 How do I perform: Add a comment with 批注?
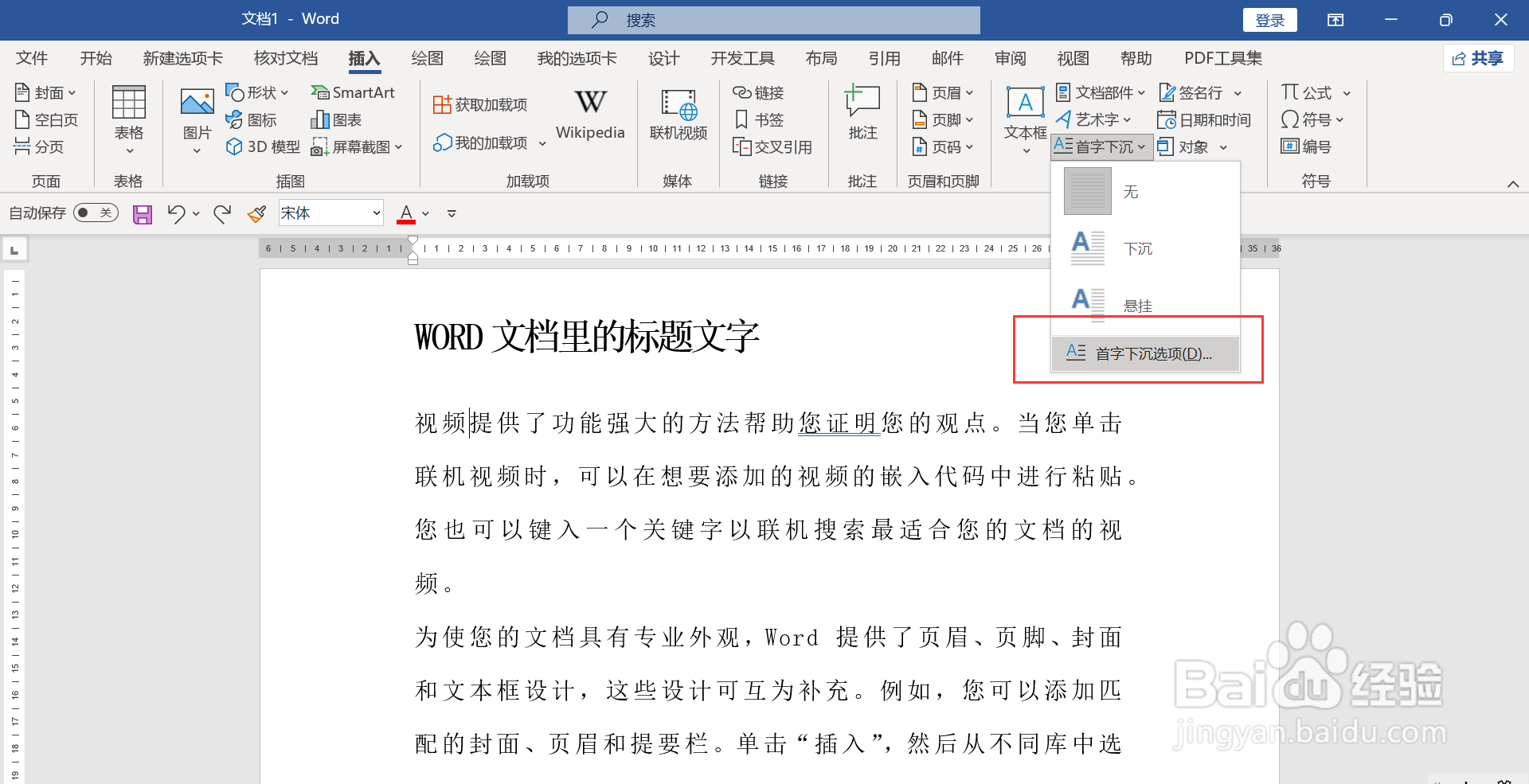(x=862, y=114)
